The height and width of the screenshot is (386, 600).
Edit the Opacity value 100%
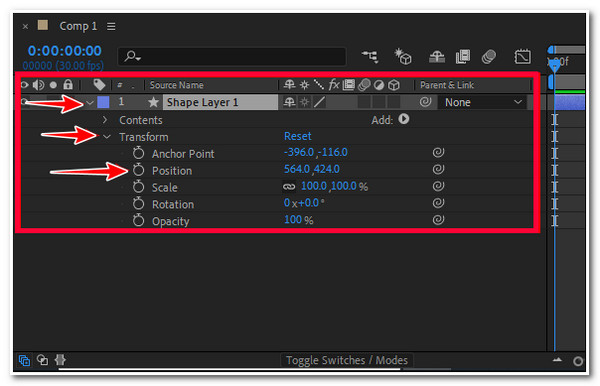tap(298, 220)
